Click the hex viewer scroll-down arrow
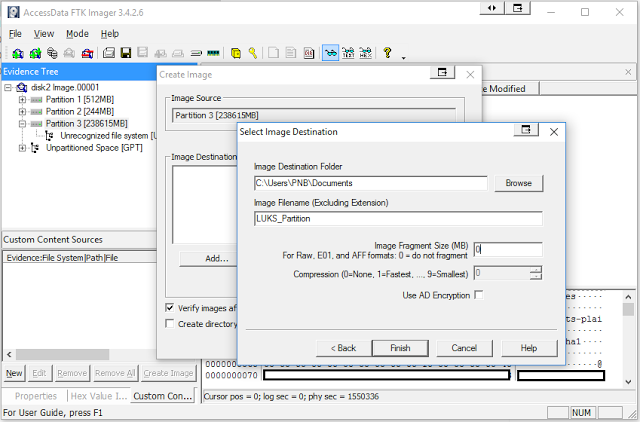The image size is (640, 422). pyautogui.click(x=628, y=382)
